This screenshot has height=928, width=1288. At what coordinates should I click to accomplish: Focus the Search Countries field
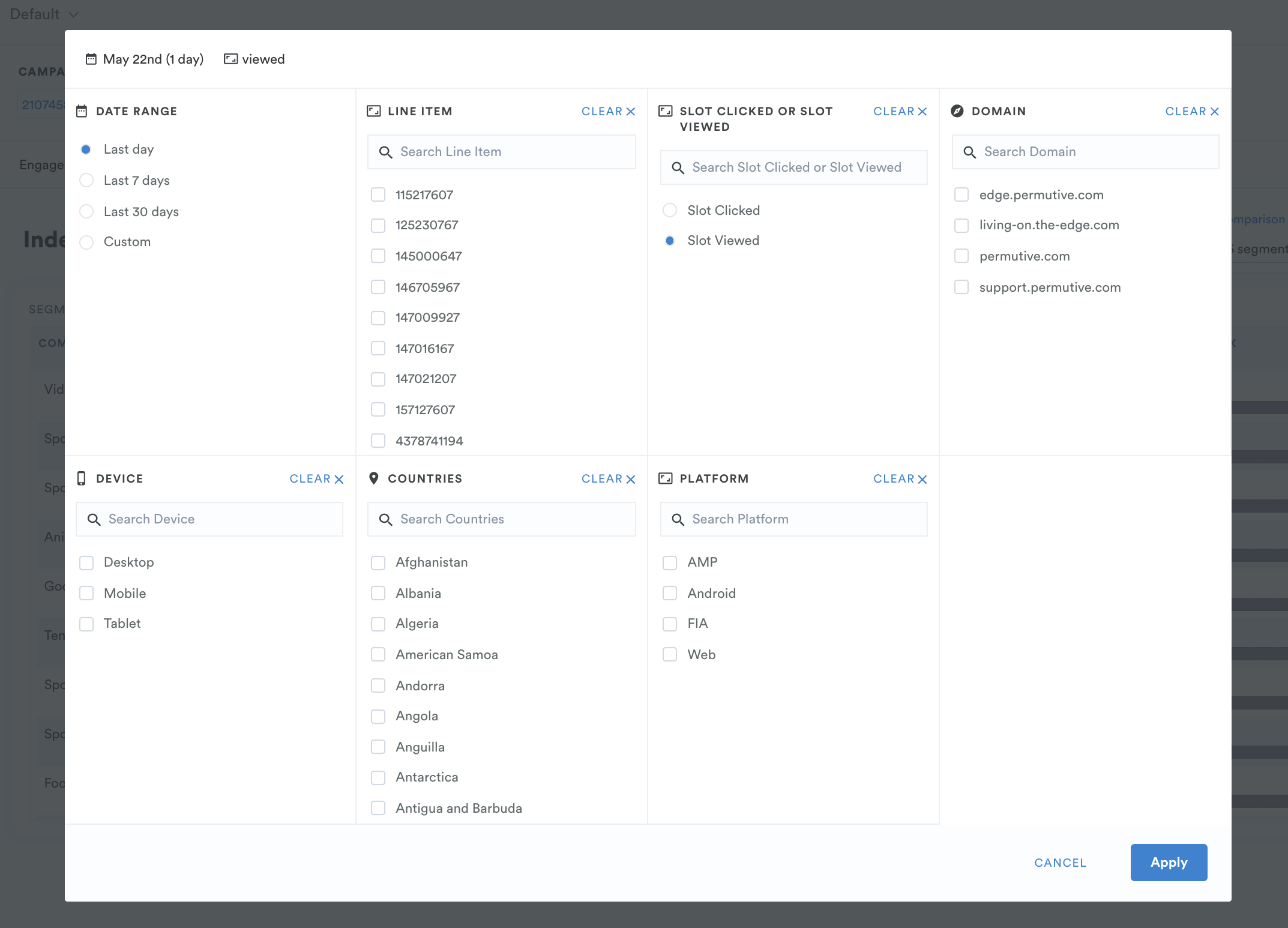(x=502, y=519)
